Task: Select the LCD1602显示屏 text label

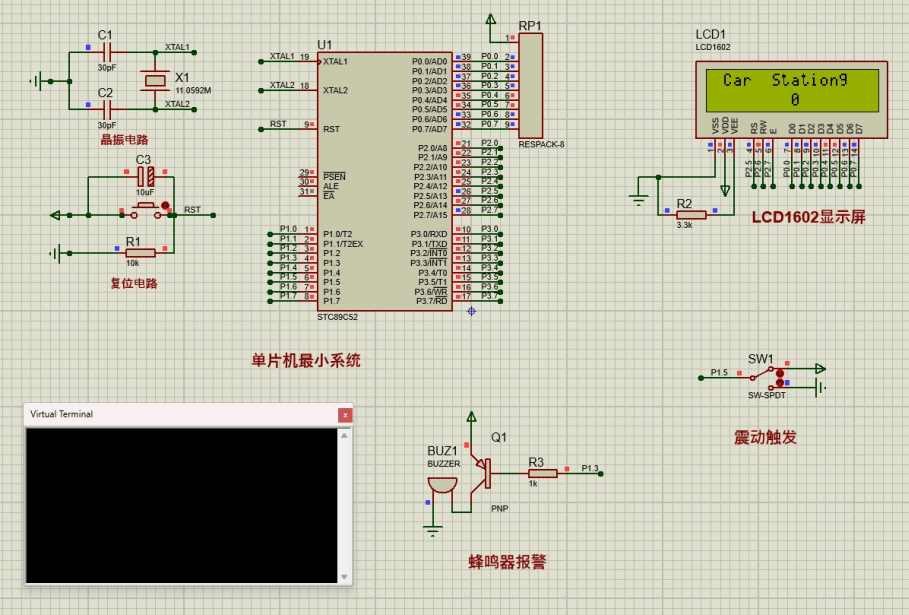Action: pos(808,217)
